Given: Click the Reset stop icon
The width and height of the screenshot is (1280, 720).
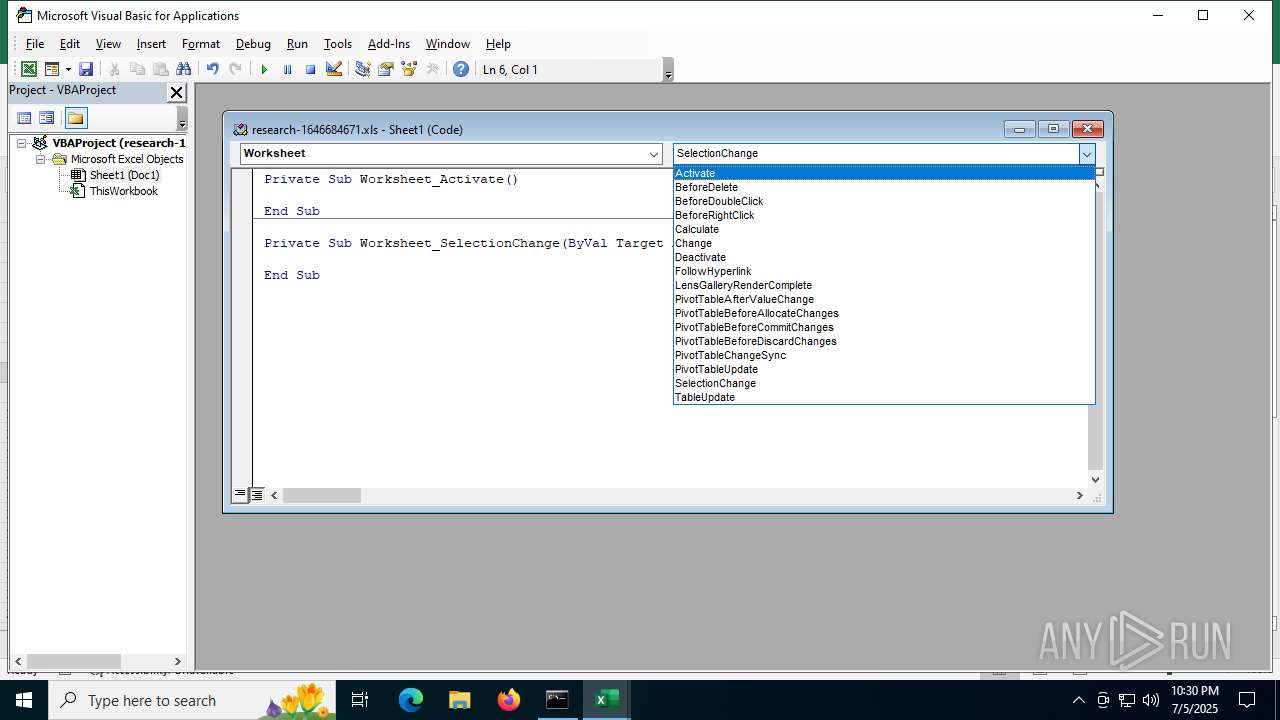Looking at the screenshot, I should [x=310, y=69].
